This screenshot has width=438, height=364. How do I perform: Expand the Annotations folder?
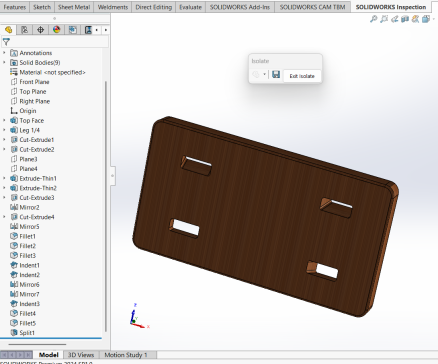[4, 53]
